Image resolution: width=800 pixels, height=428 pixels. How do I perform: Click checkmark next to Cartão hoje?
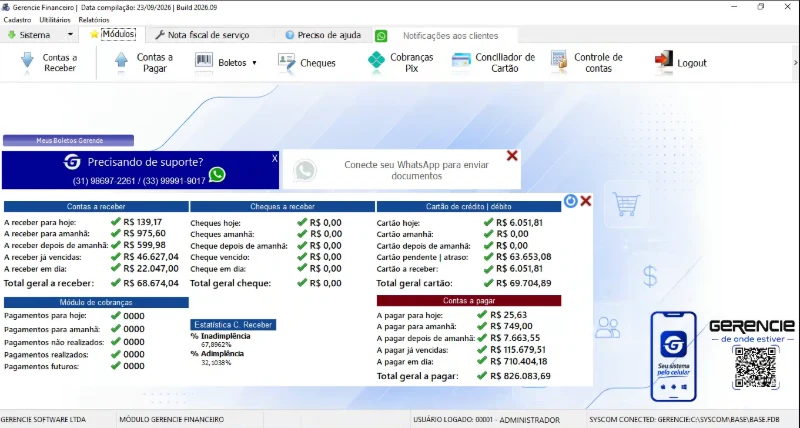pos(488,222)
